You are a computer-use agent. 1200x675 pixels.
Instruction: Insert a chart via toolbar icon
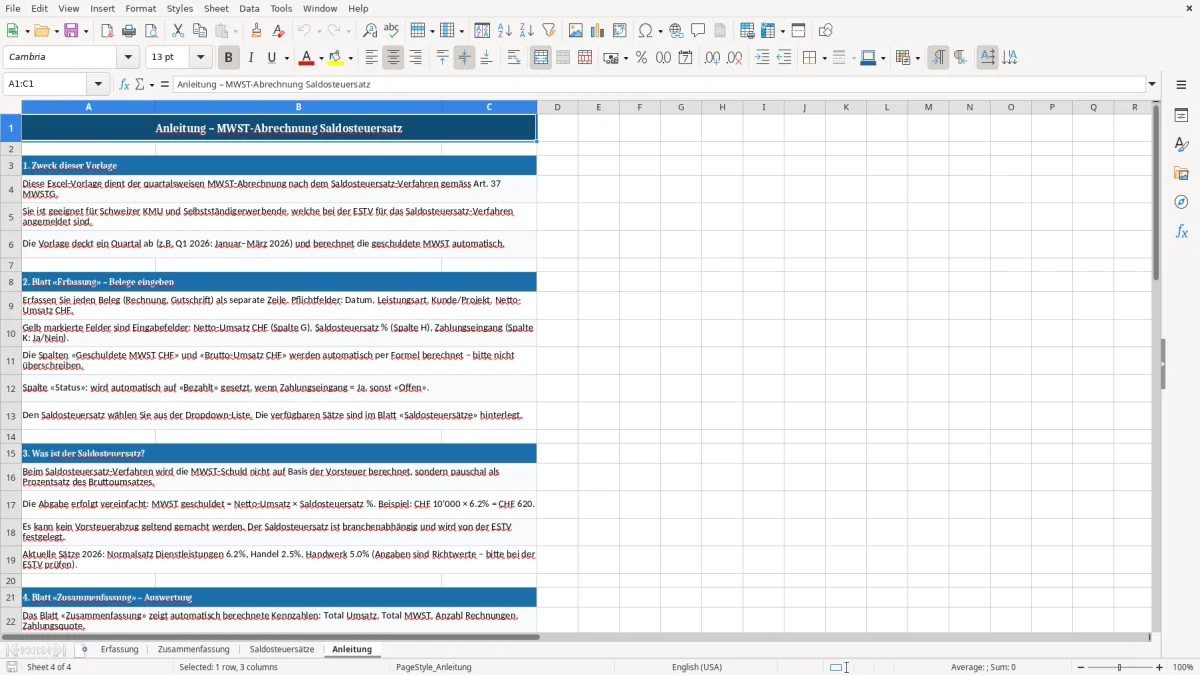(597, 31)
